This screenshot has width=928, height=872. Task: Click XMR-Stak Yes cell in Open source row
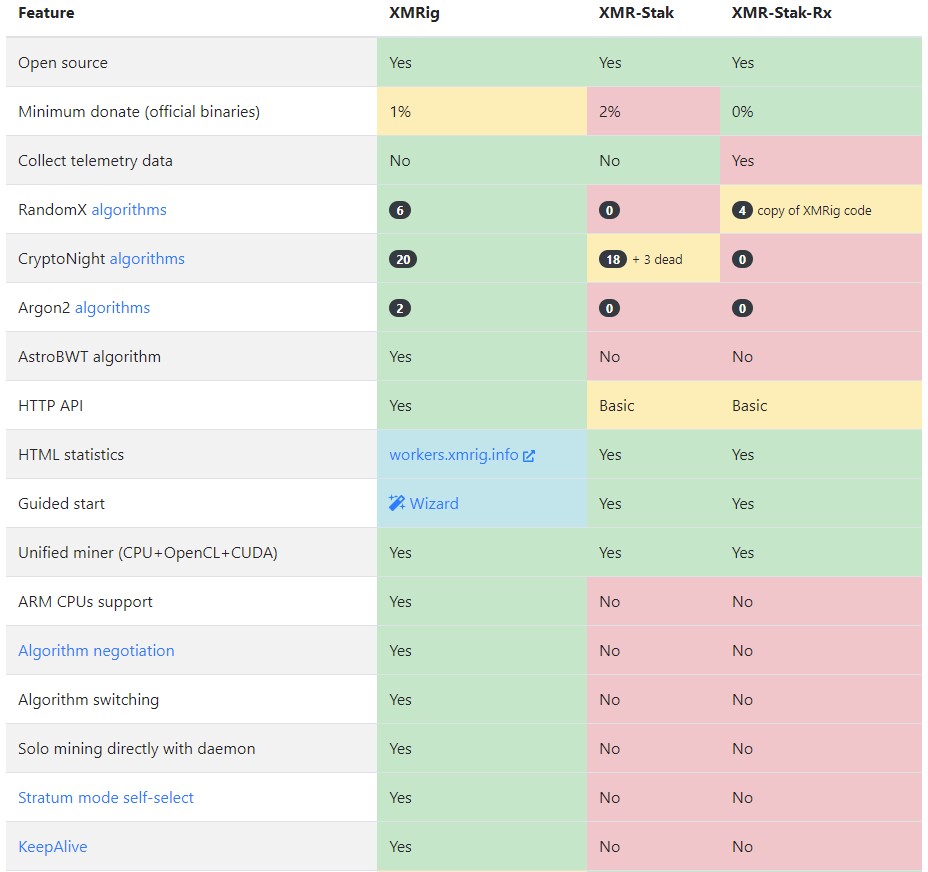coord(653,63)
